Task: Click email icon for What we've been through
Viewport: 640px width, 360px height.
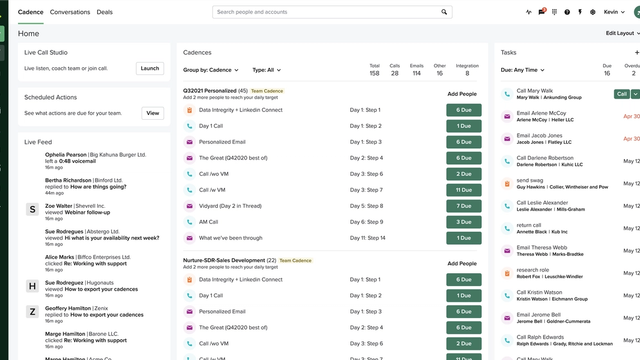Action: coord(189,238)
